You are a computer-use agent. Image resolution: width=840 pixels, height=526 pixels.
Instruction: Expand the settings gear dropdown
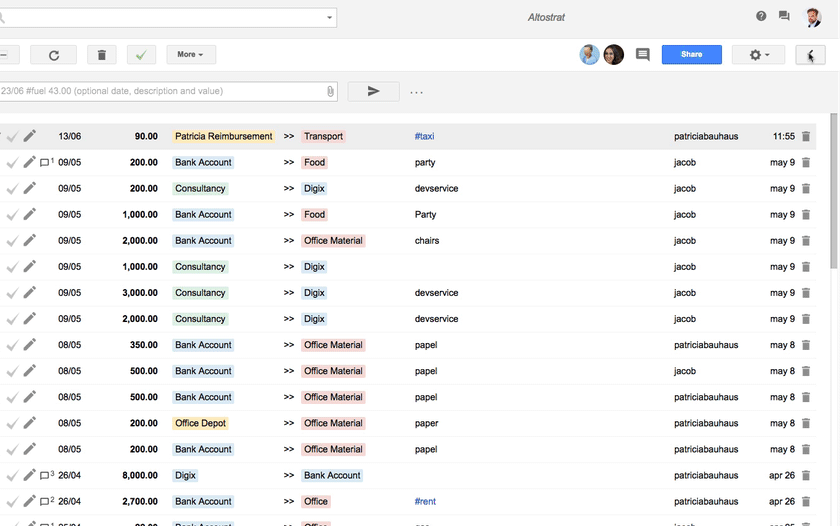759,55
